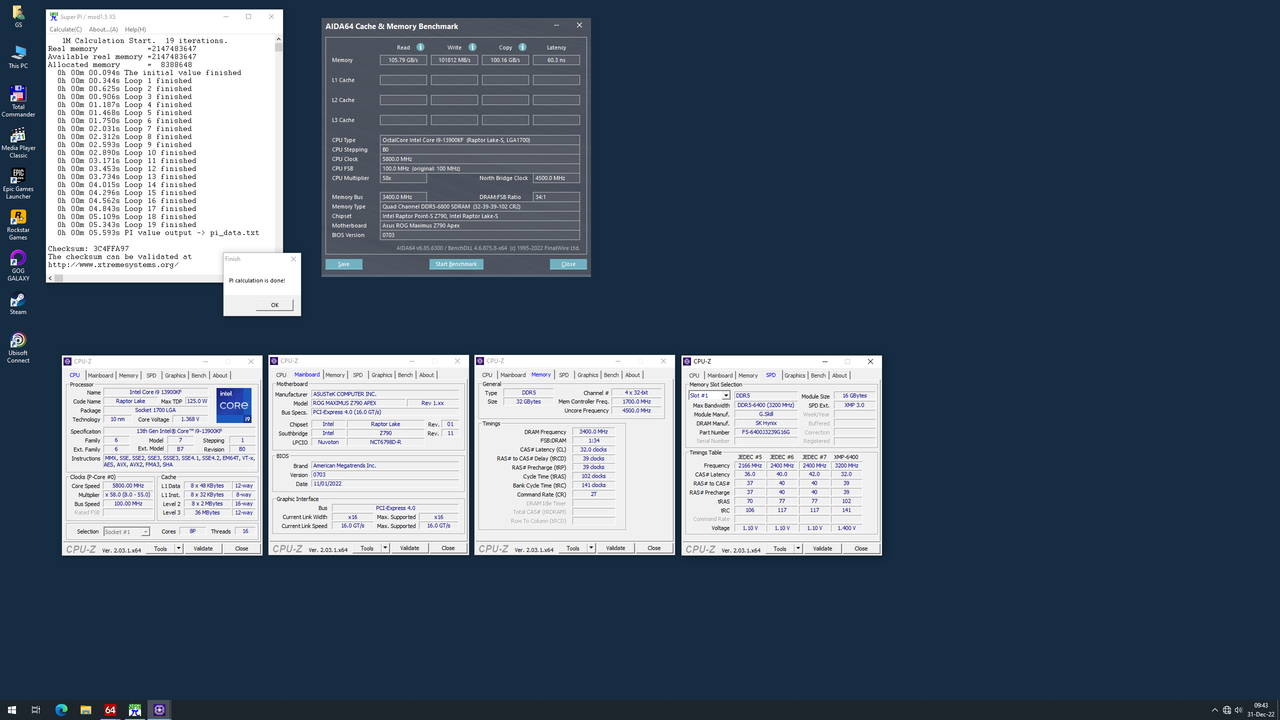Expand Tools dropdown arrow in CPU-Z SPD window

(799, 548)
